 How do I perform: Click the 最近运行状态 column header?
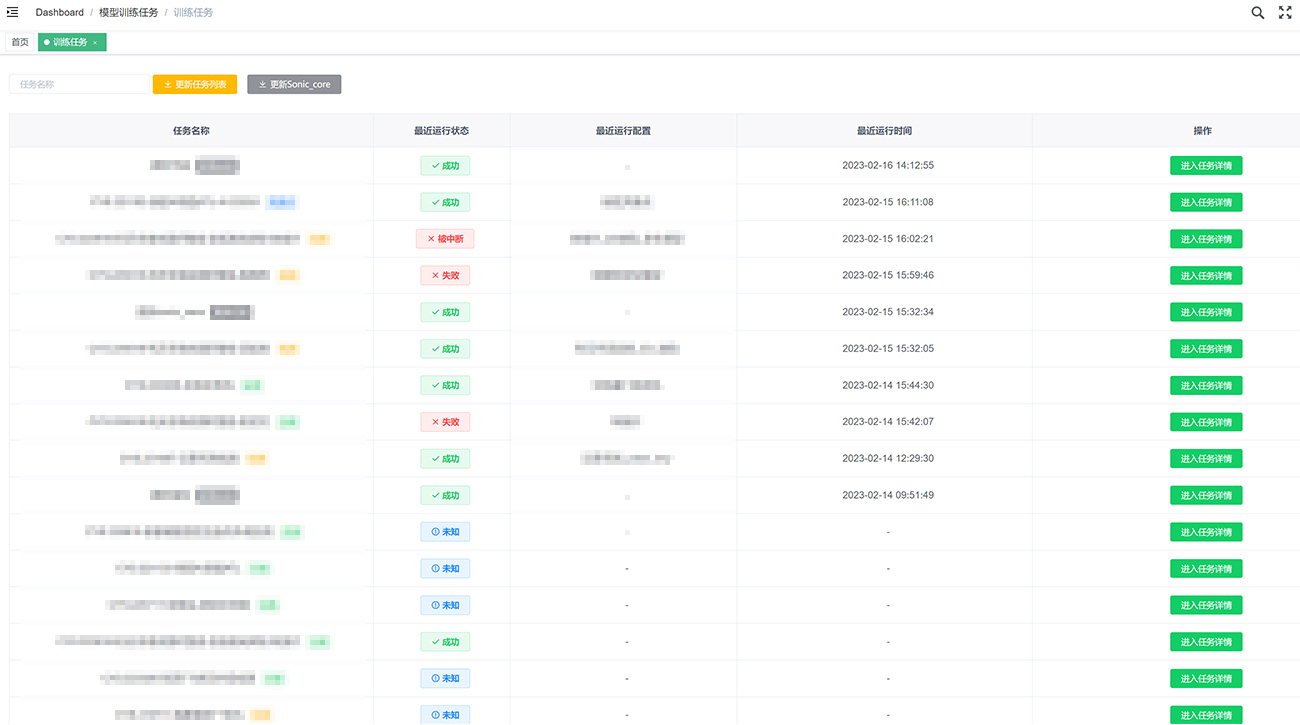(441, 131)
